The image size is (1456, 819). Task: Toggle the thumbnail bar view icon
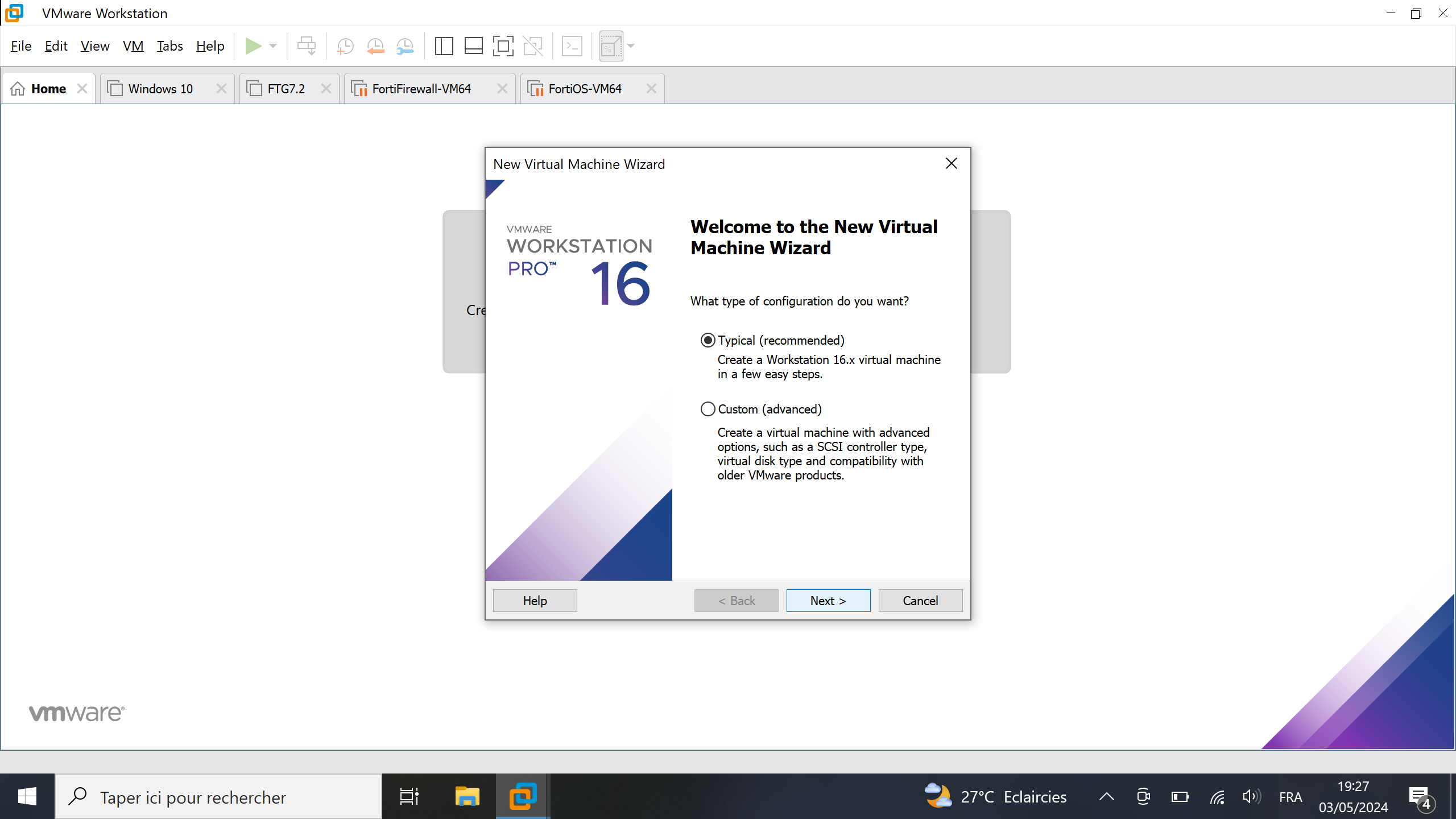(473, 46)
